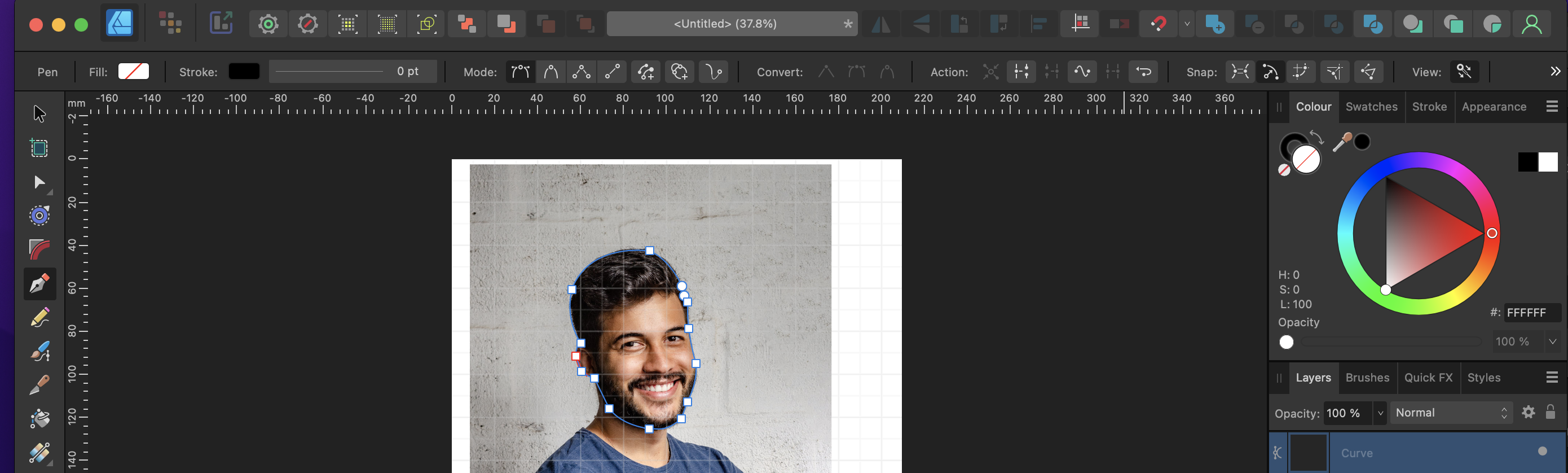Switch to the Stroke tab

coord(1429,107)
